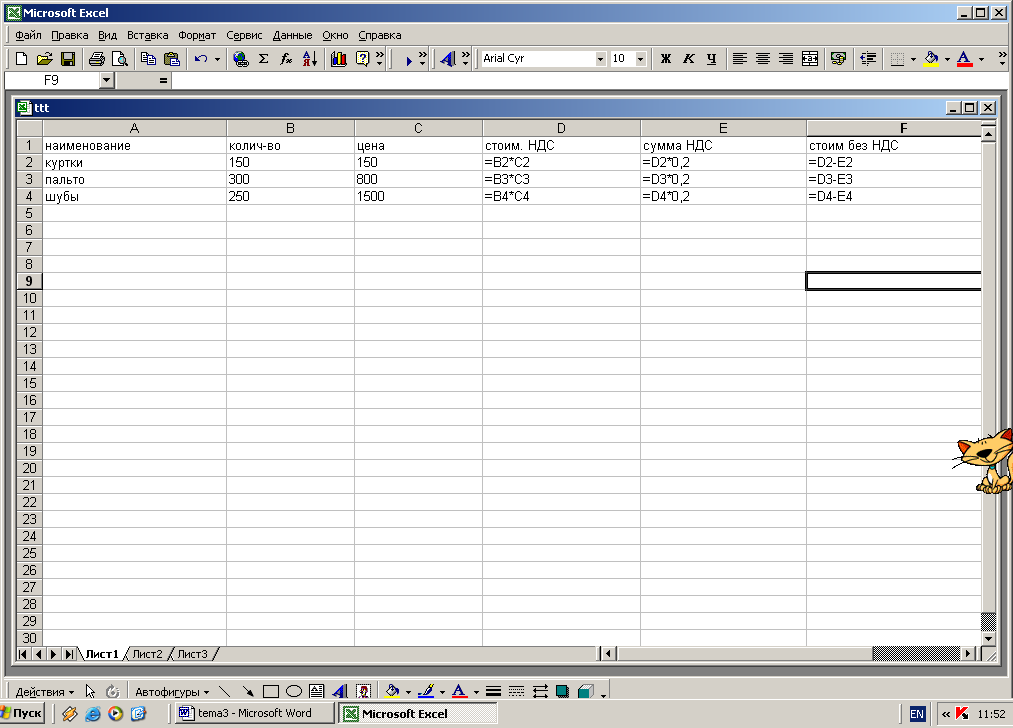Insert a hyperlink with the globe icon

pyautogui.click(x=240, y=59)
